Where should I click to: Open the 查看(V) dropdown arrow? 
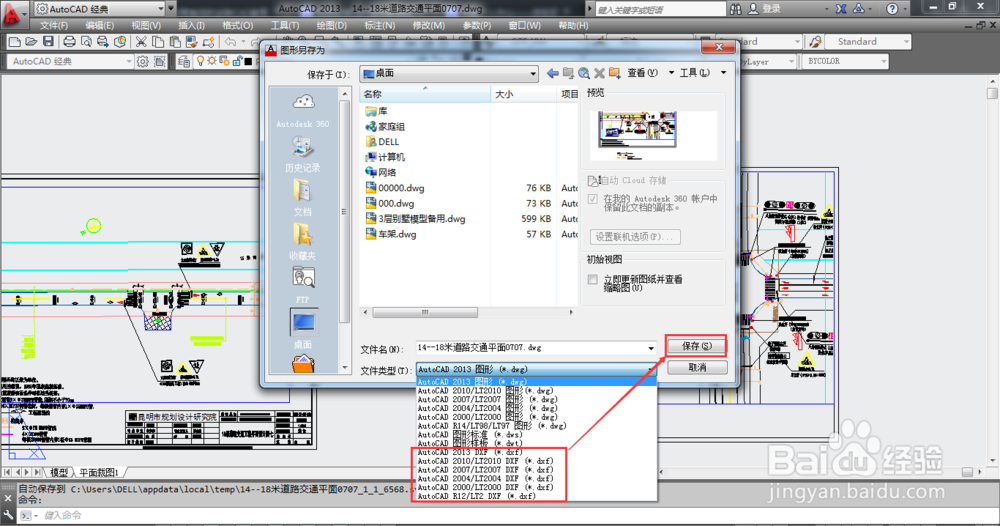point(671,73)
